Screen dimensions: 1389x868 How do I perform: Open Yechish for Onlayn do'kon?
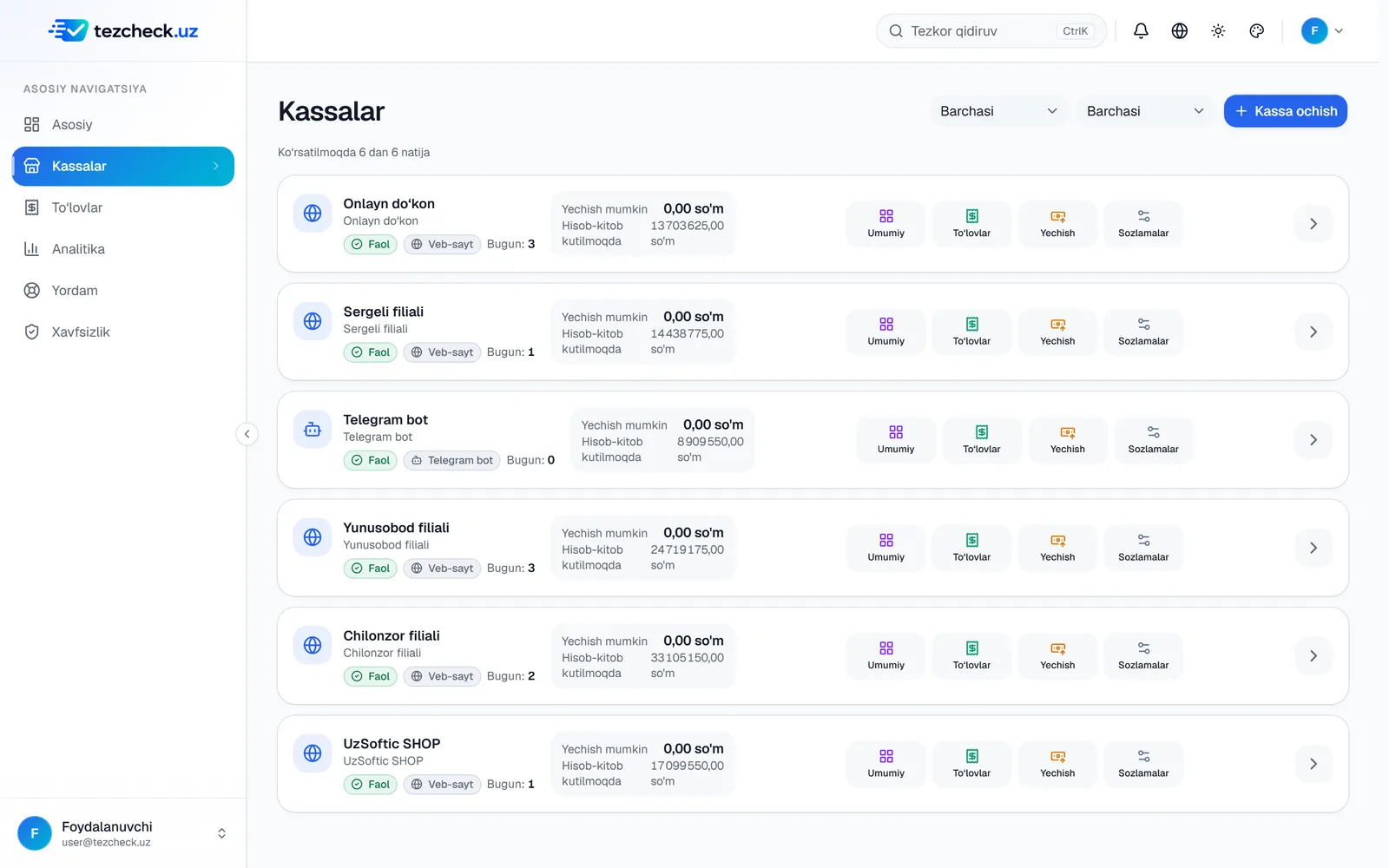point(1057,224)
